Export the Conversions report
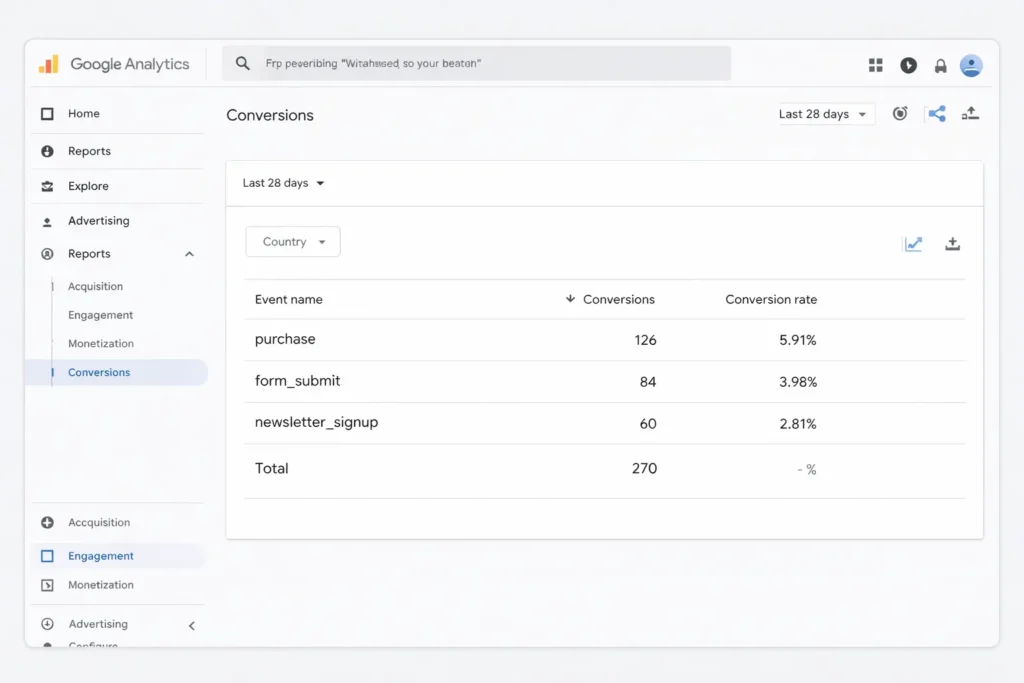The width and height of the screenshot is (1024, 683). 970,113
